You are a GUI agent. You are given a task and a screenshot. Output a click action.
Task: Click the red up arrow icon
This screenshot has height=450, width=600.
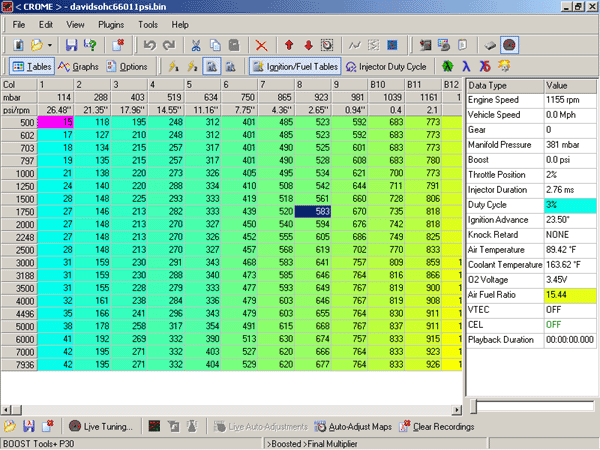pyautogui.click(x=289, y=45)
